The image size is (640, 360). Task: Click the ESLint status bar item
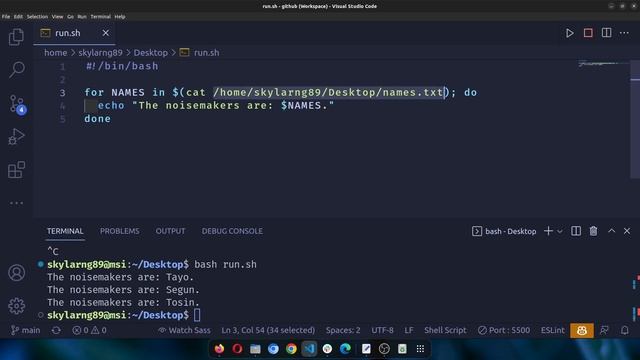[x=552, y=330]
